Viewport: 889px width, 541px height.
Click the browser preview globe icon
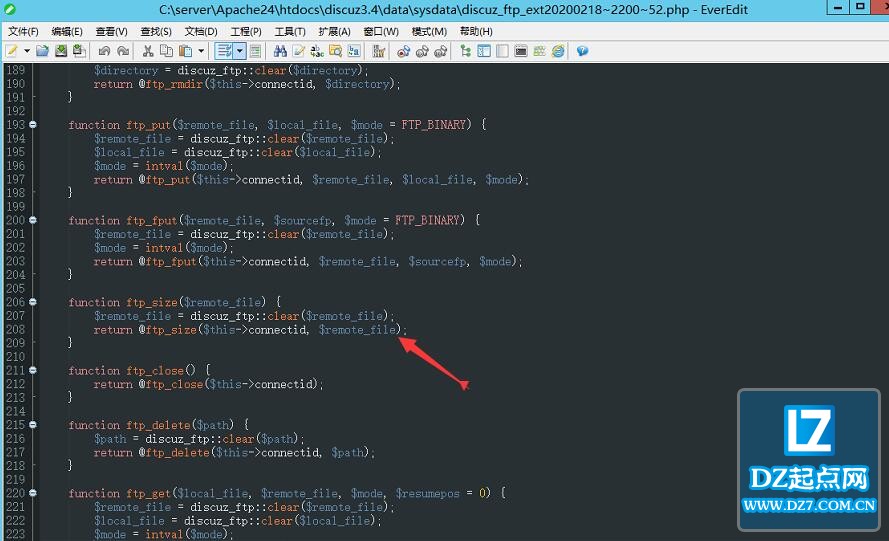[x=558, y=51]
